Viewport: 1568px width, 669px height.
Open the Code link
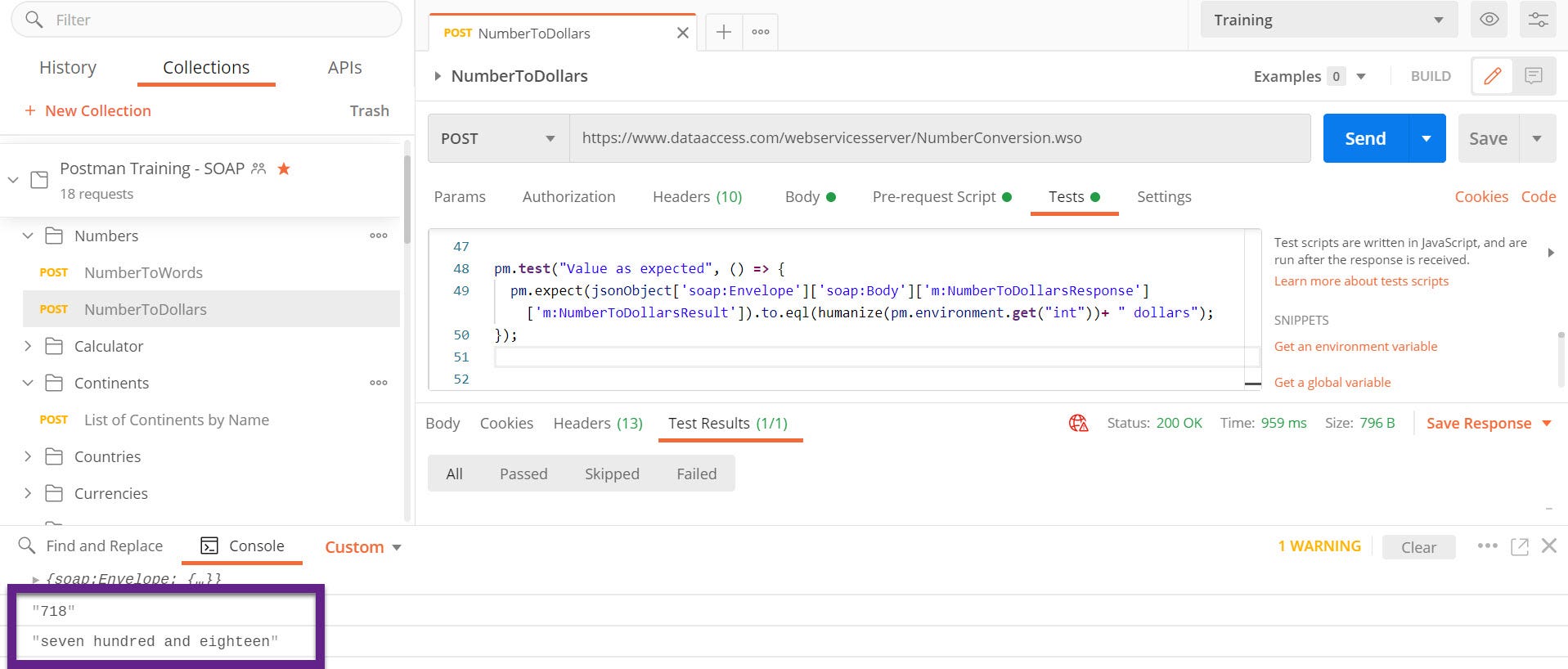coord(1539,196)
